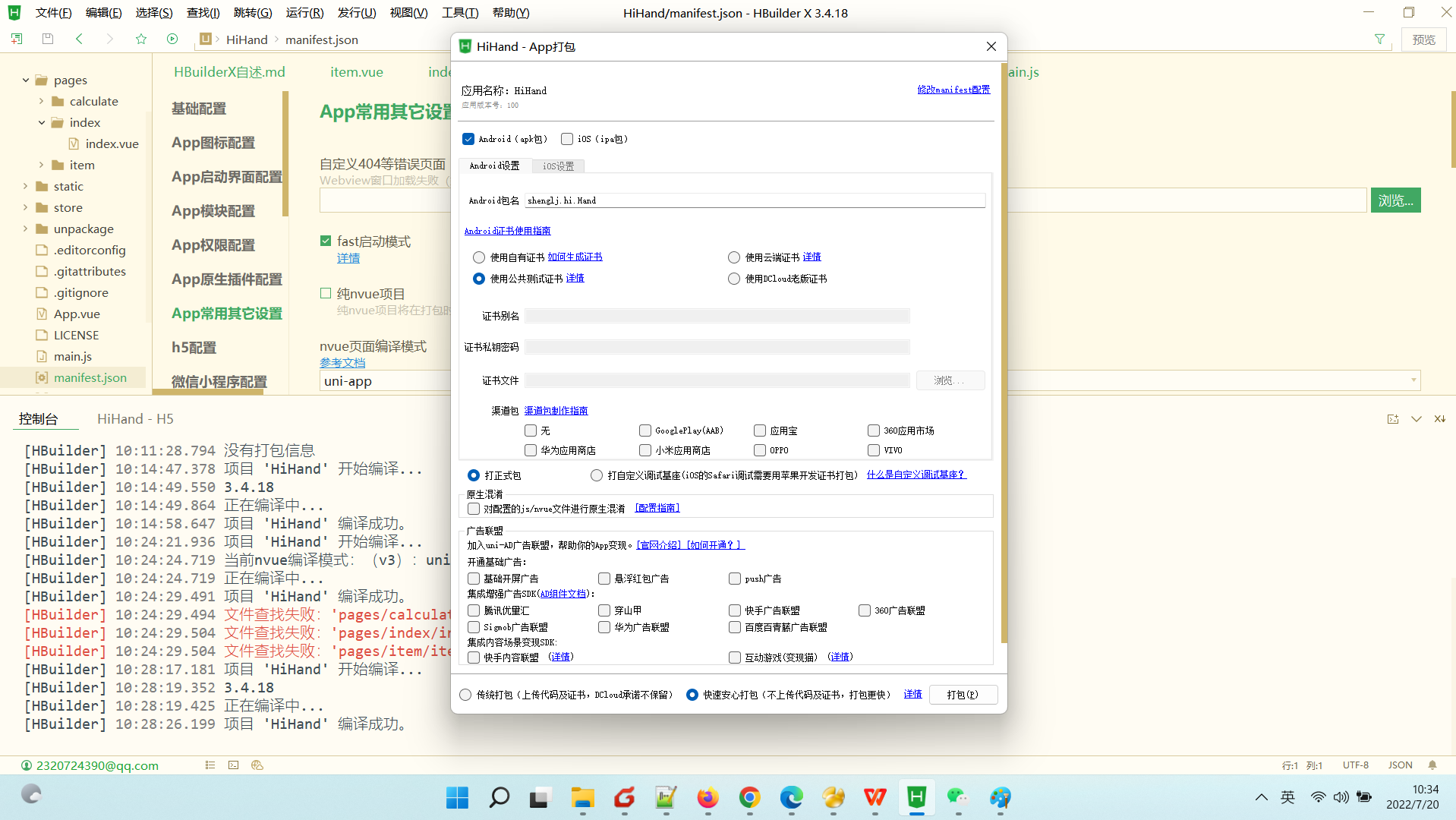Open 渠道包制作指南 link
Viewport: 1456px width, 820px height.
tap(556, 411)
